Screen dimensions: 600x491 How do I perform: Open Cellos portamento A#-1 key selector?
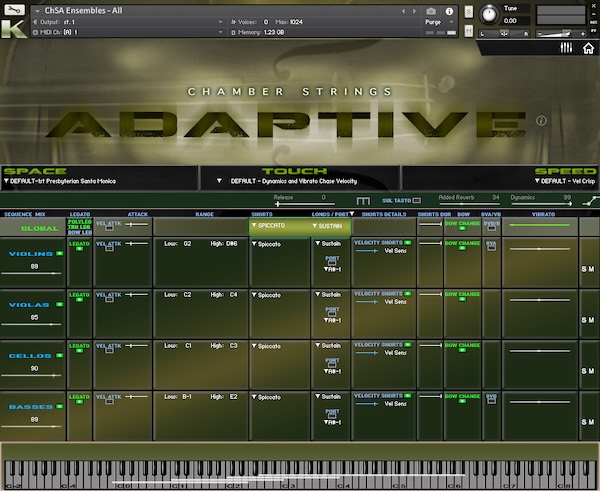pyautogui.click(x=332, y=372)
